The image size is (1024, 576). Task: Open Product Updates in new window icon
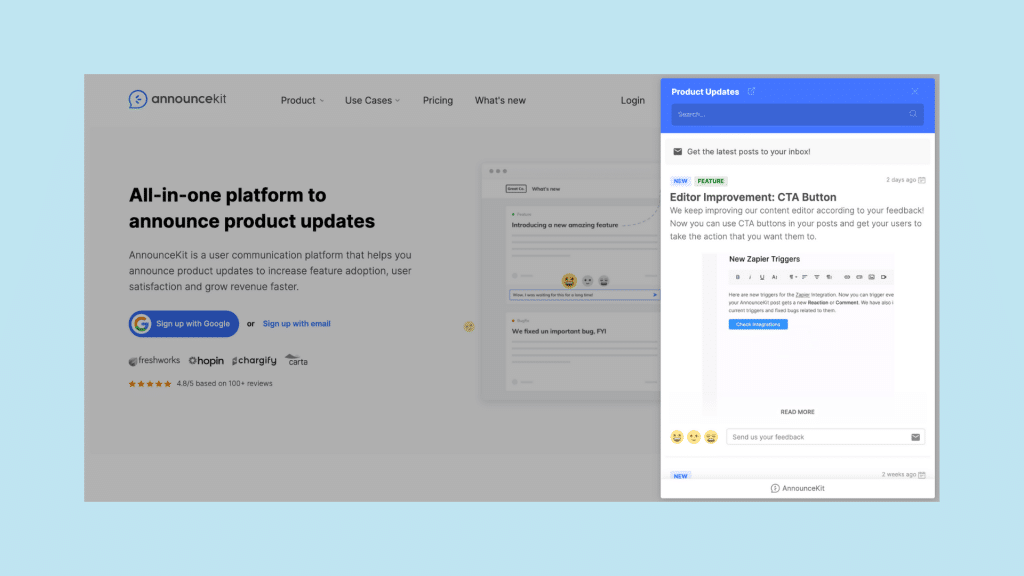click(x=751, y=91)
